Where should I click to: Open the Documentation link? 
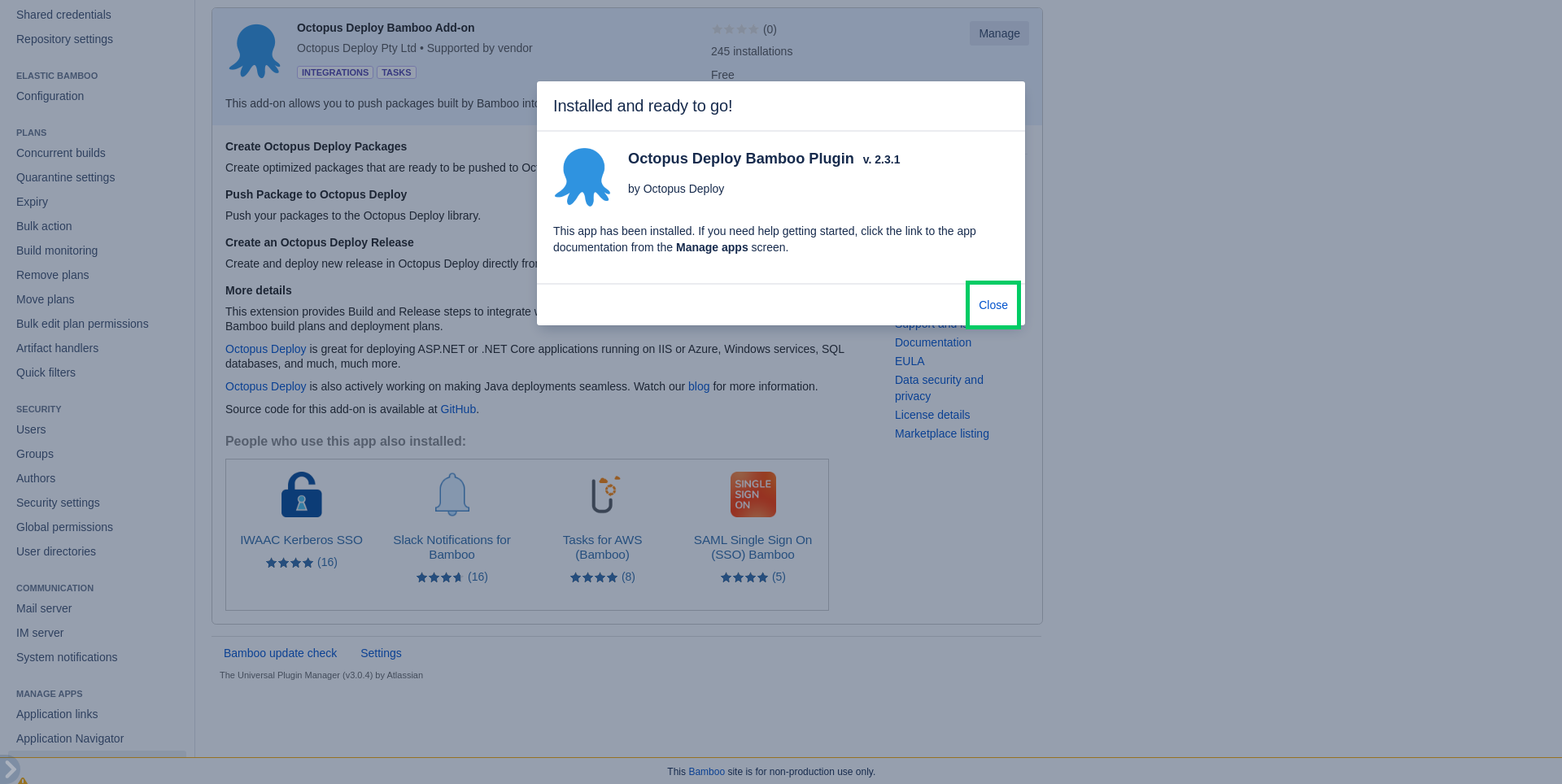tap(933, 342)
